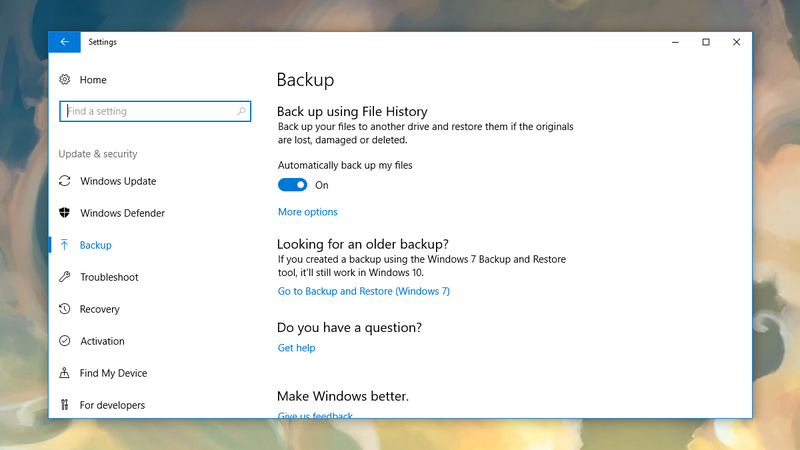Click the back arrow in title bar
The width and height of the screenshot is (800, 450).
pos(64,42)
